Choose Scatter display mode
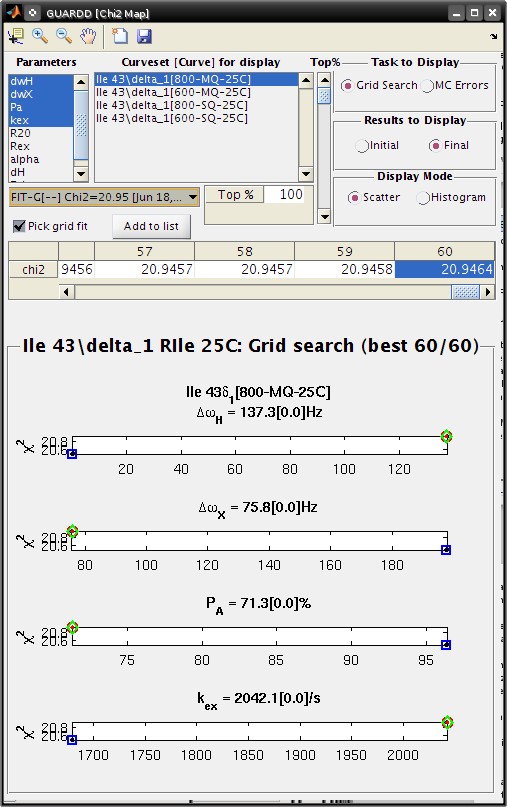The width and height of the screenshot is (507, 807). tap(354, 198)
